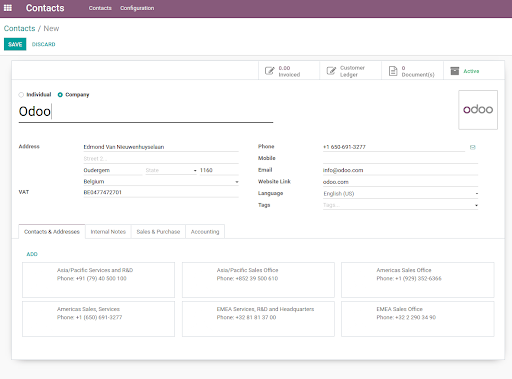This screenshot has height=379, width=512.
Task: Click the 0 Document(s) stat button
Action: pos(413,71)
